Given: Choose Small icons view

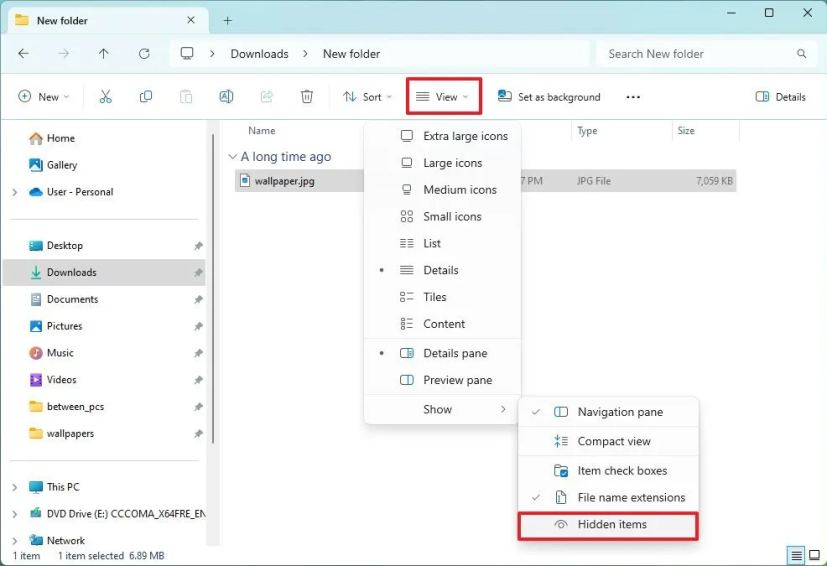Looking at the screenshot, I should click(x=443, y=217).
